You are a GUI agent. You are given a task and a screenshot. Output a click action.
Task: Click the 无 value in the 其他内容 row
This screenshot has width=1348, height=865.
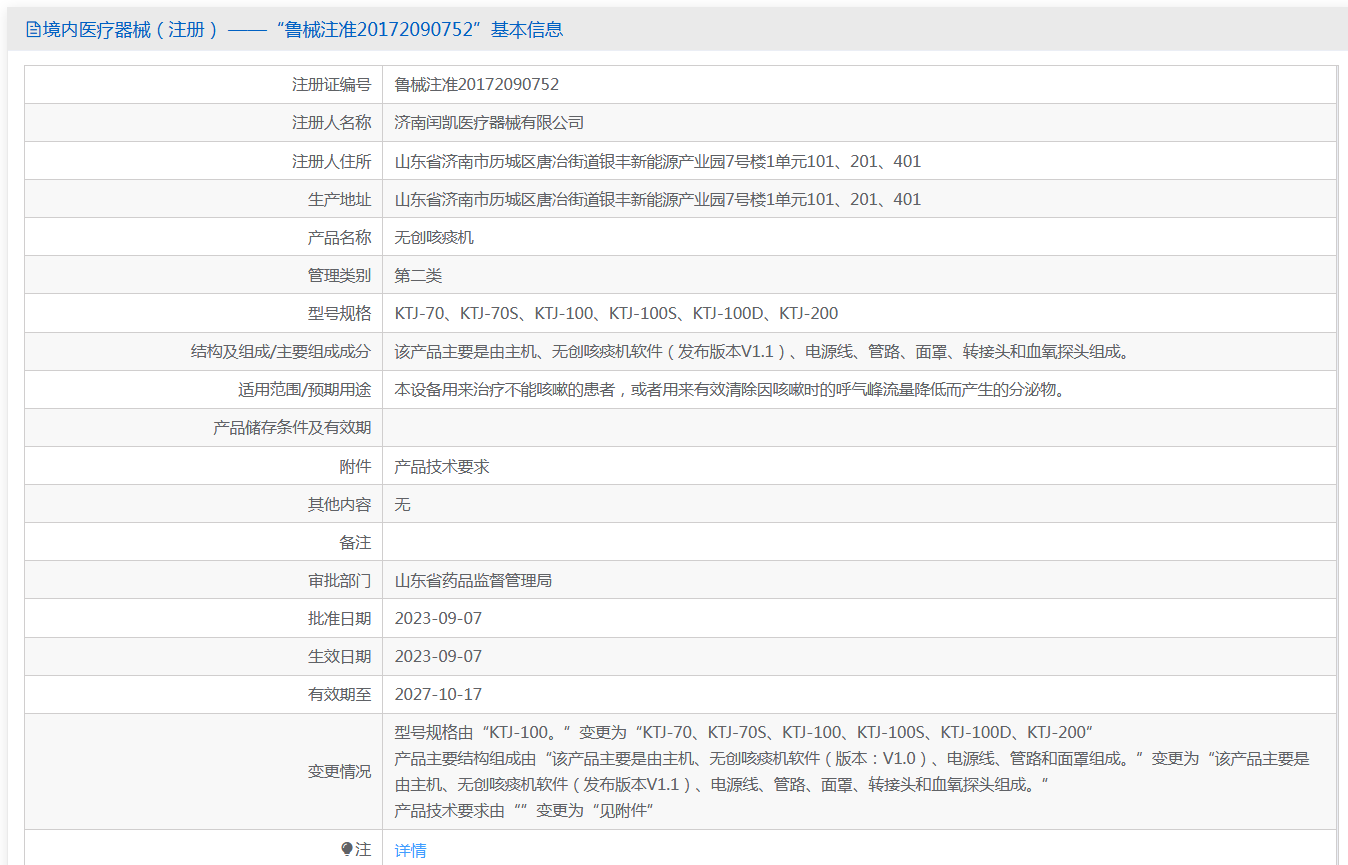[402, 504]
